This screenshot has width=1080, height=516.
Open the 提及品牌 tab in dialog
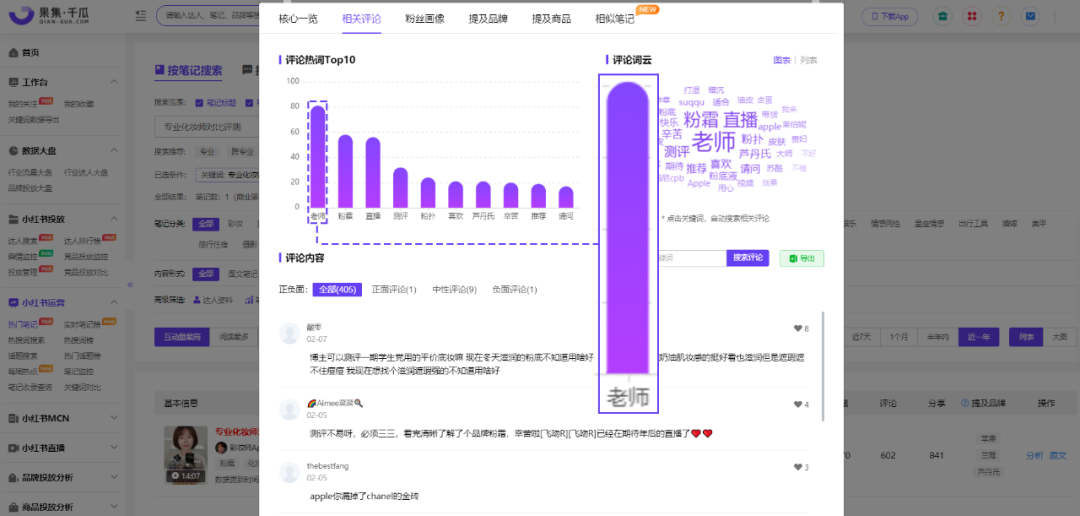click(488, 19)
